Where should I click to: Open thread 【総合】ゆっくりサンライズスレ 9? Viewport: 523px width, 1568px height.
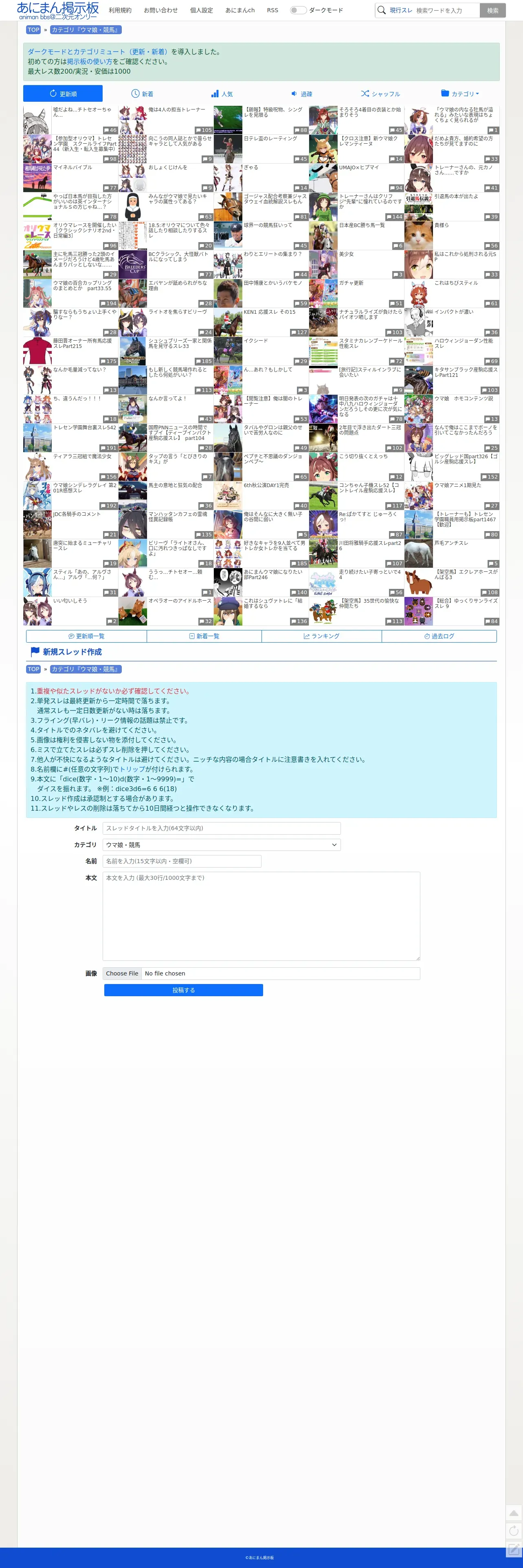(452, 610)
